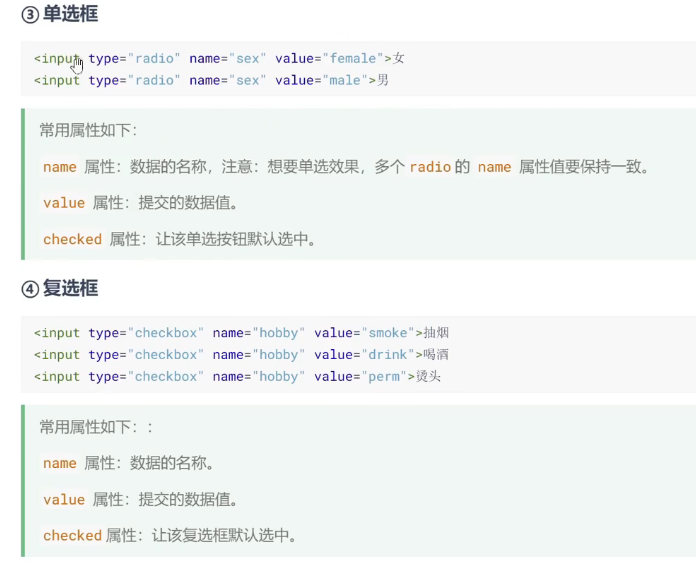Click "sex" in the male radio line
Viewport: 696px width, 562px height.
(x=248, y=80)
